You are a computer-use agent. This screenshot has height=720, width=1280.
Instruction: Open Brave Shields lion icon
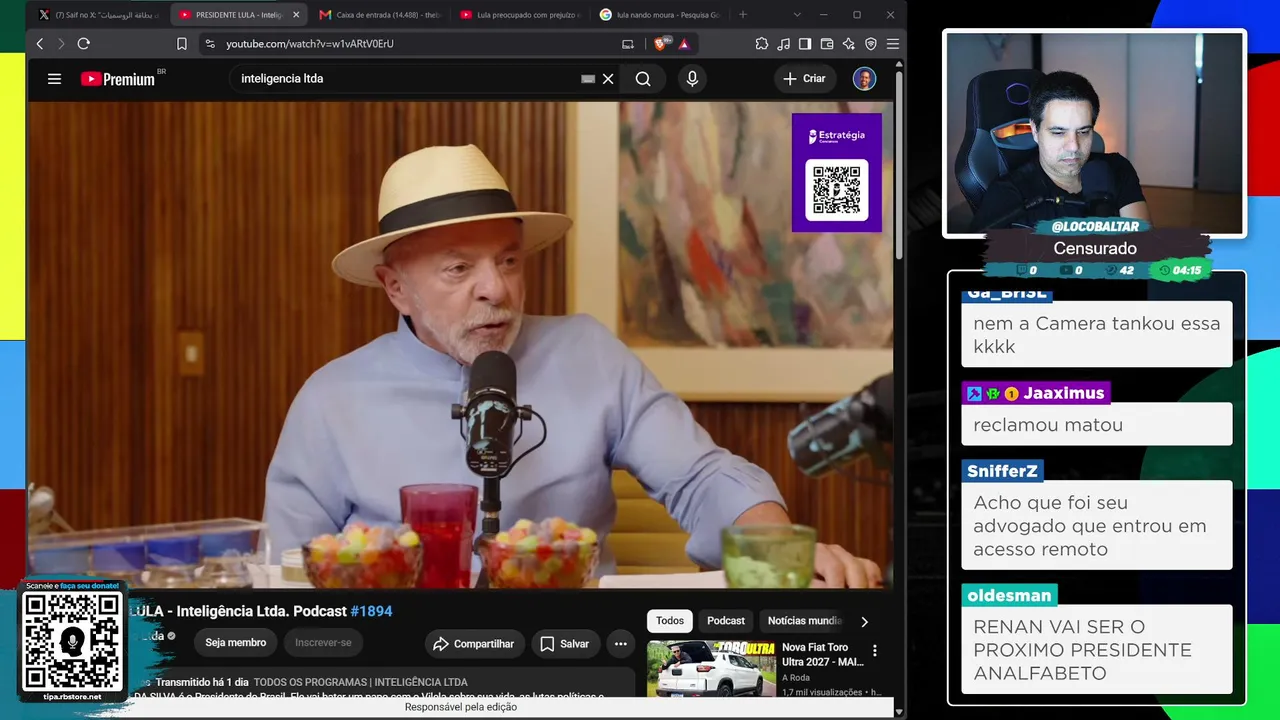[x=661, y=44]
